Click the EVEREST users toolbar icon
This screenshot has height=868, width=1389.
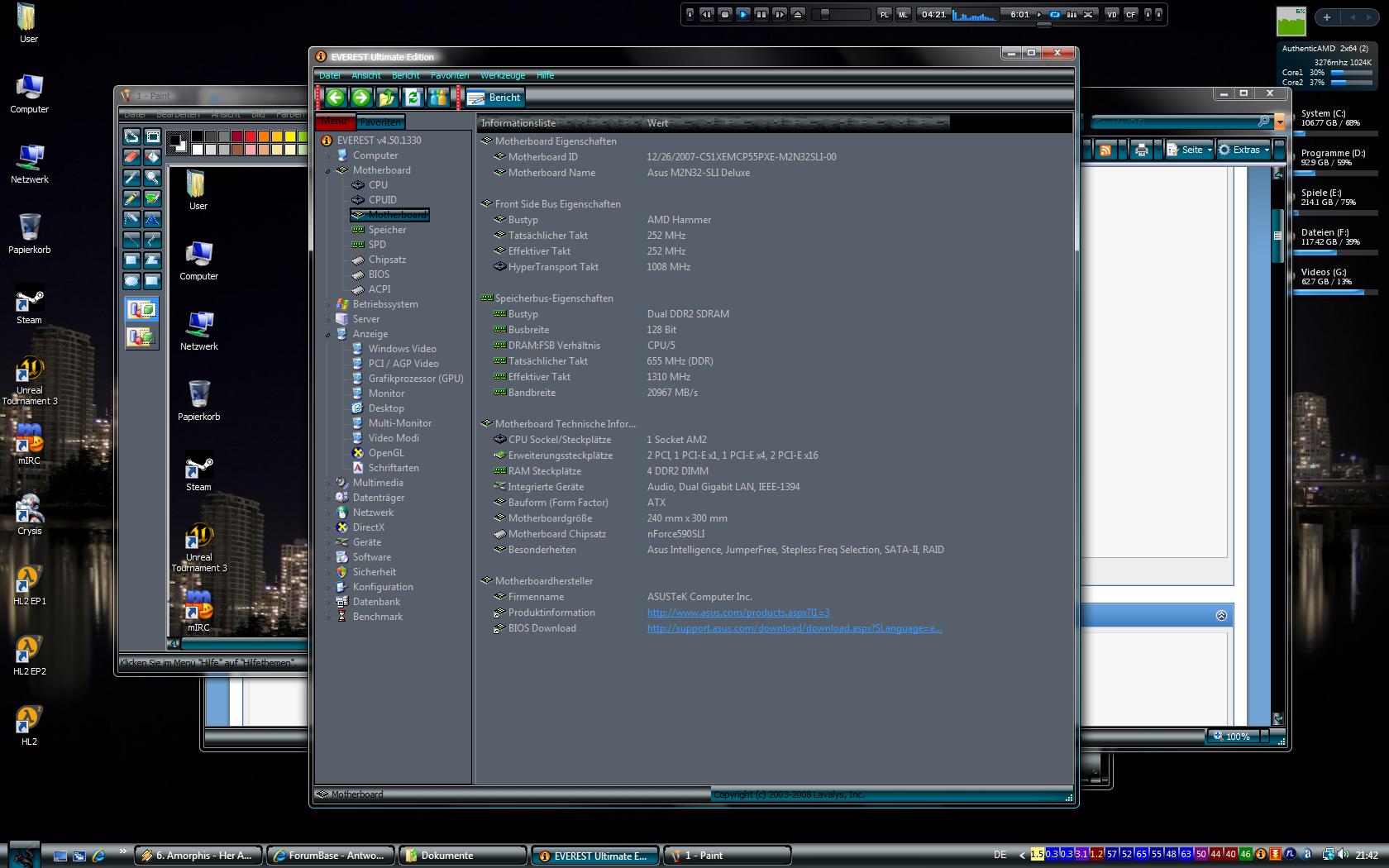(x=438, y=98)
